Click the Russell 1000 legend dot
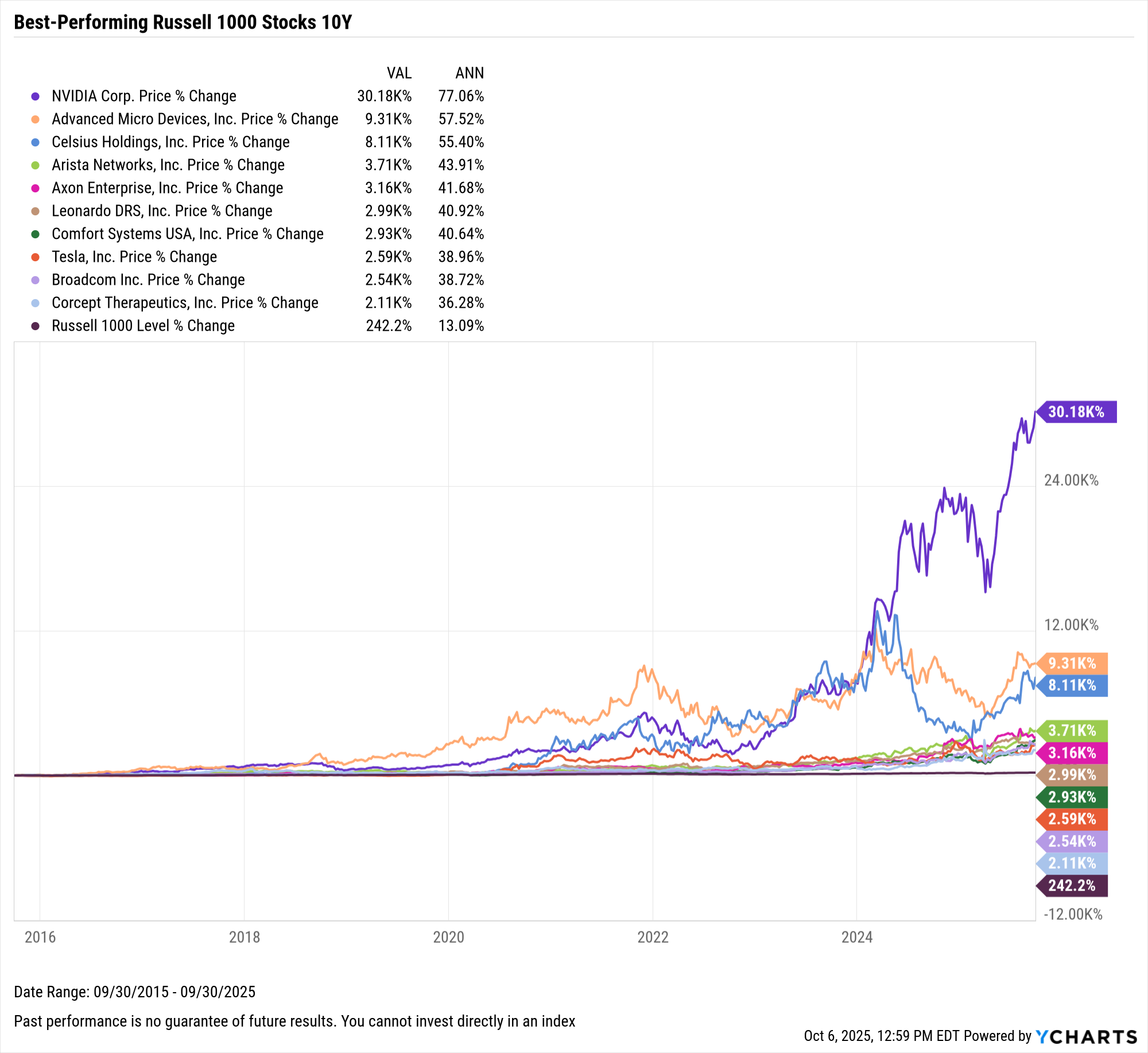Screen dimensions: 1148x1053 click(x=36, y=326)
